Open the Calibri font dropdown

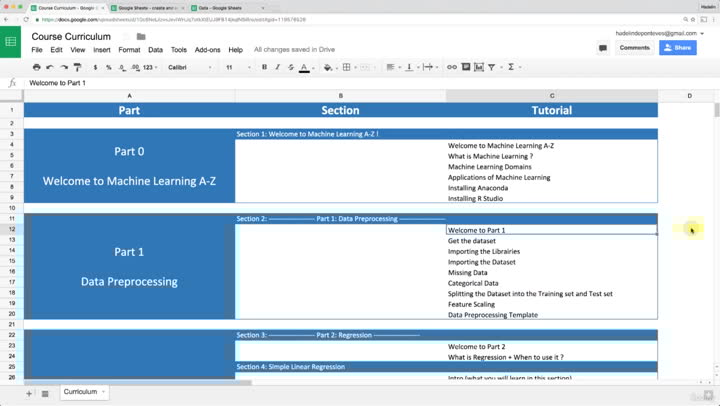(x=190, y=67)
